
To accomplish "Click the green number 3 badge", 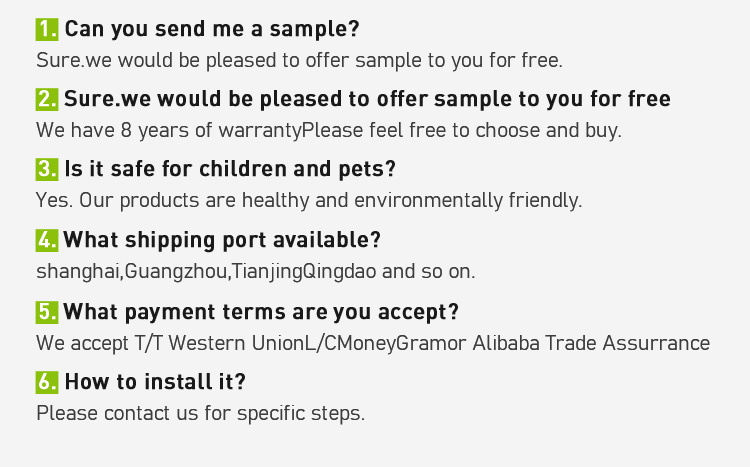I will point(47,169).
